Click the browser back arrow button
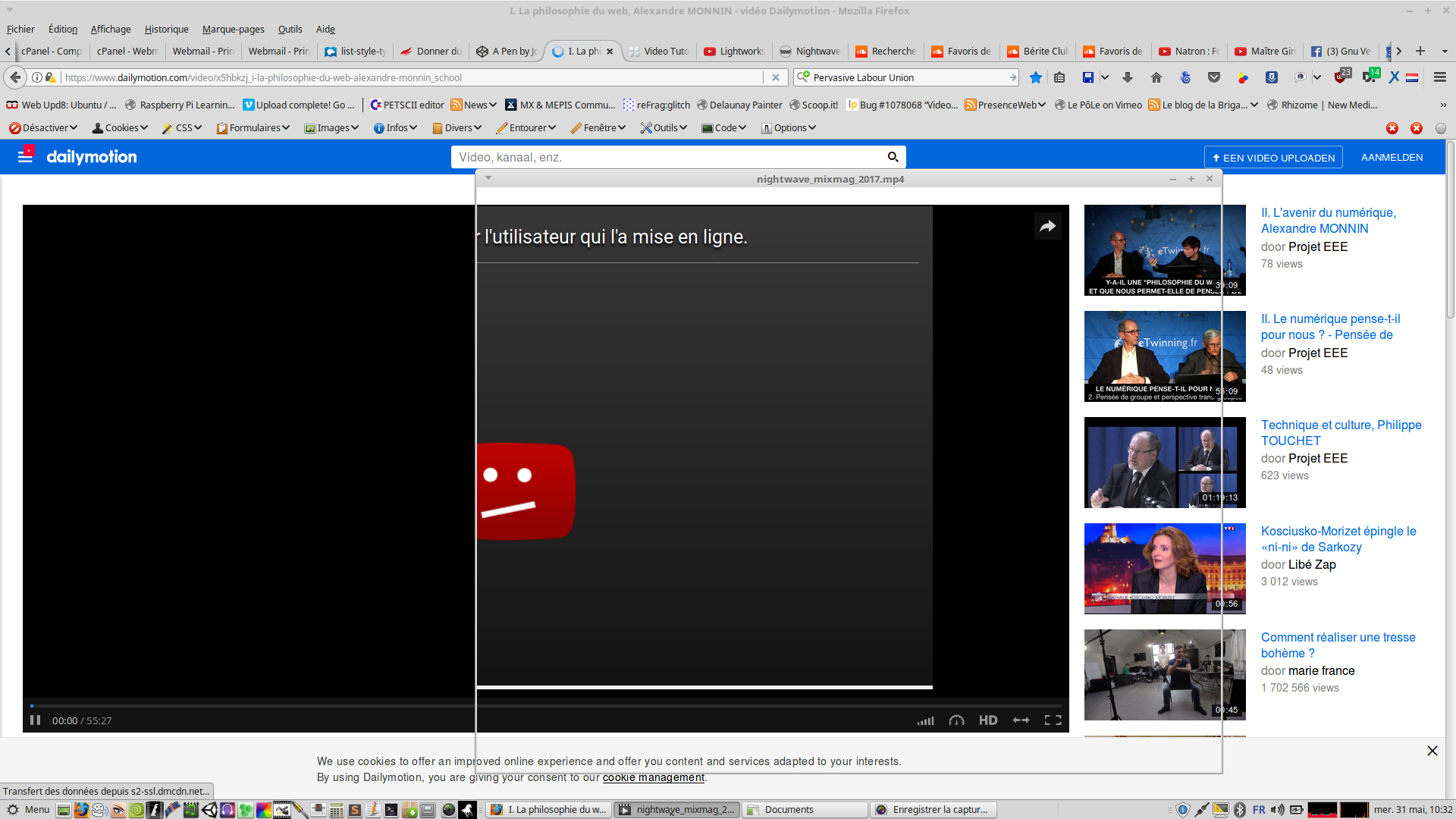This screenshot has width=1456, height=819. (x=15, y=77)
